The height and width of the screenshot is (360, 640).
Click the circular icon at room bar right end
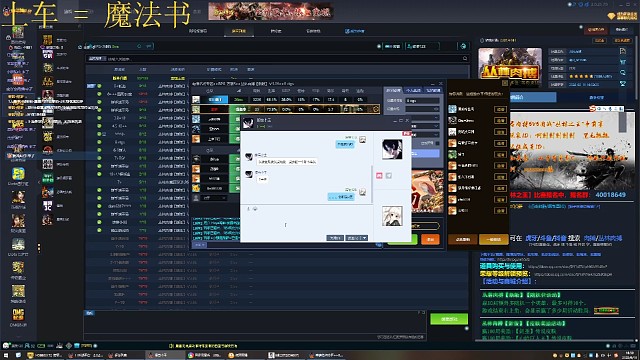pyautogui.click(x=463, y=46)
